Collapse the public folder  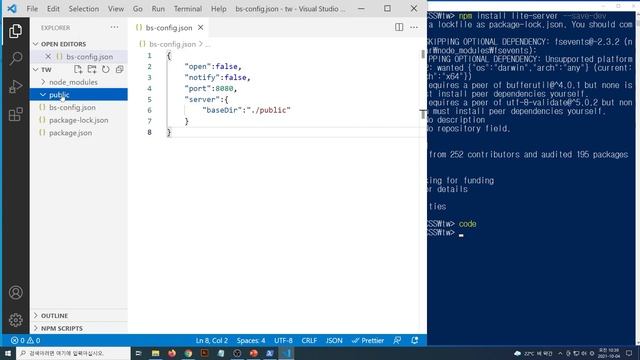[43, 95]
